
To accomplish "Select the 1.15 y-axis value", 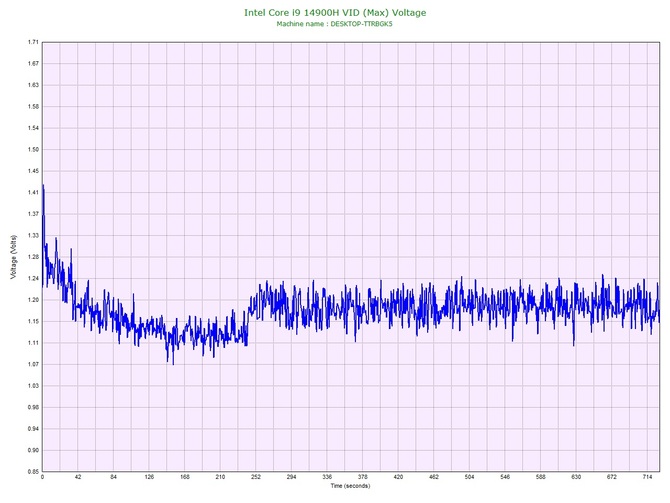I will [33, 321].
